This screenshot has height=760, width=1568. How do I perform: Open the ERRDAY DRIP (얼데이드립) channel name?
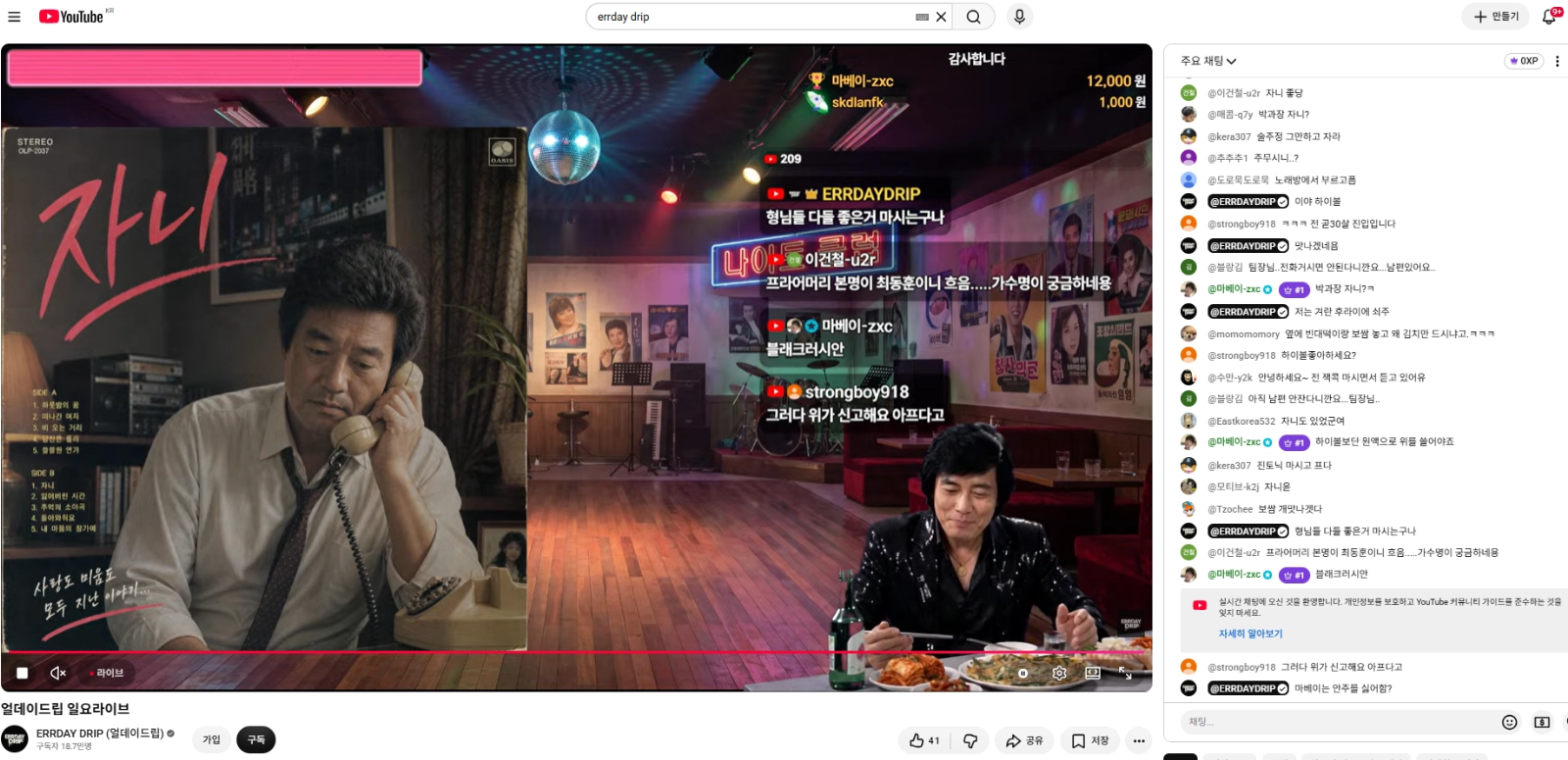[100, 734]
